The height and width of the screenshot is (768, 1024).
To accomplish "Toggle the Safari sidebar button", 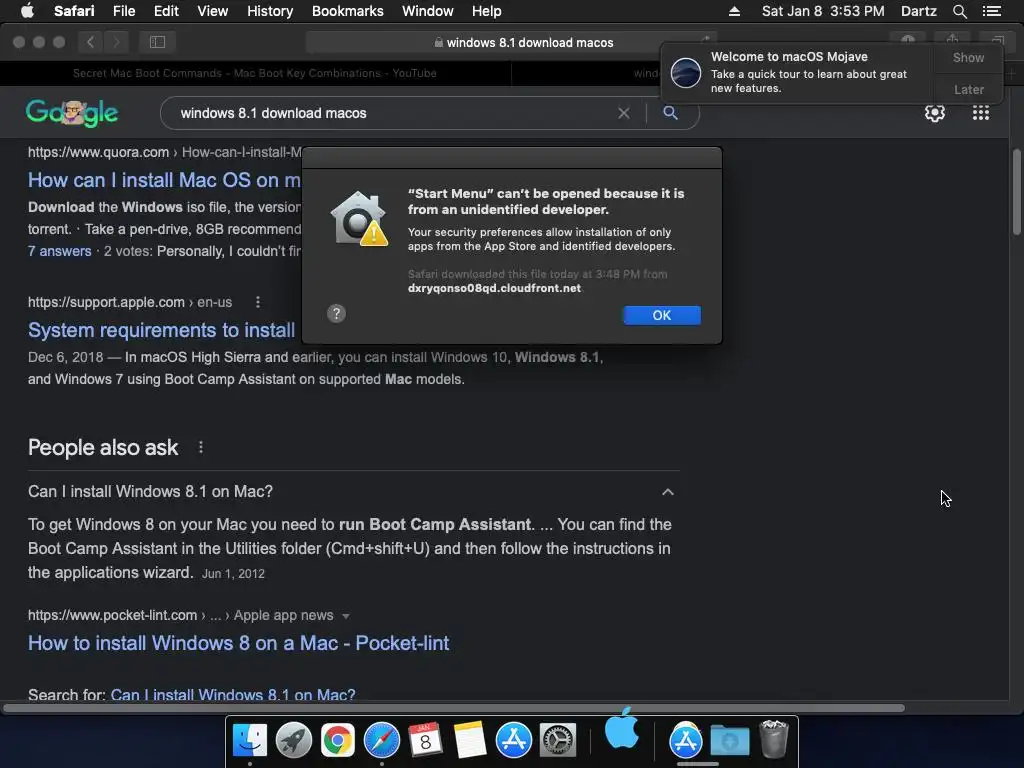I will coord(157,42).
